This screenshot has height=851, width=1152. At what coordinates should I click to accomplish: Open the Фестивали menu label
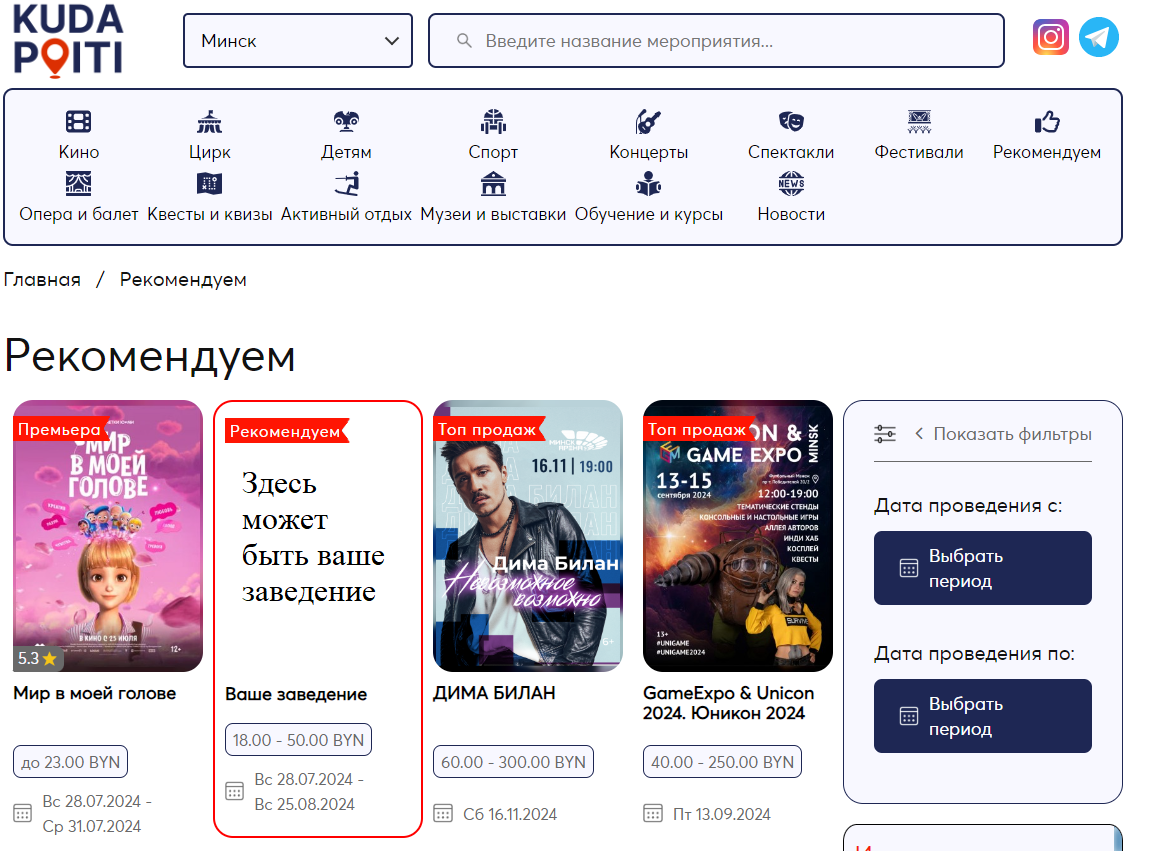[x=919, y=152]
